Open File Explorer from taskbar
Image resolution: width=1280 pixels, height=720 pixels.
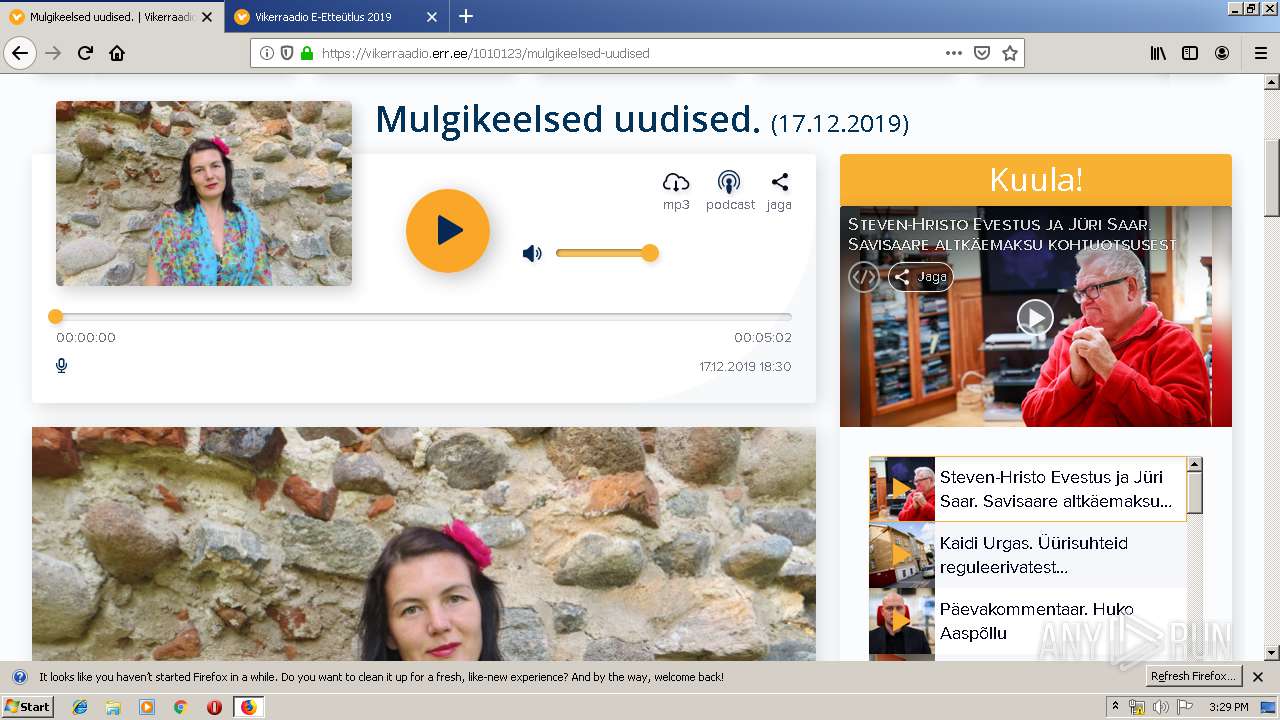coord(113,707)
